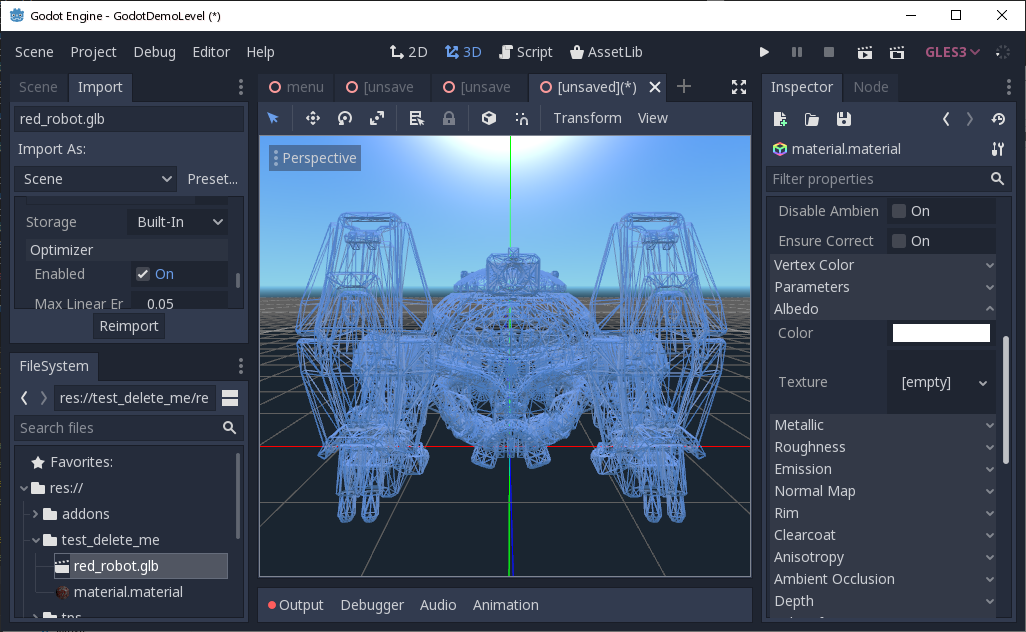The height and width of the screenshot is (632, 1026).
Task: Expand the Metallic section
Action: click(883, 425)
